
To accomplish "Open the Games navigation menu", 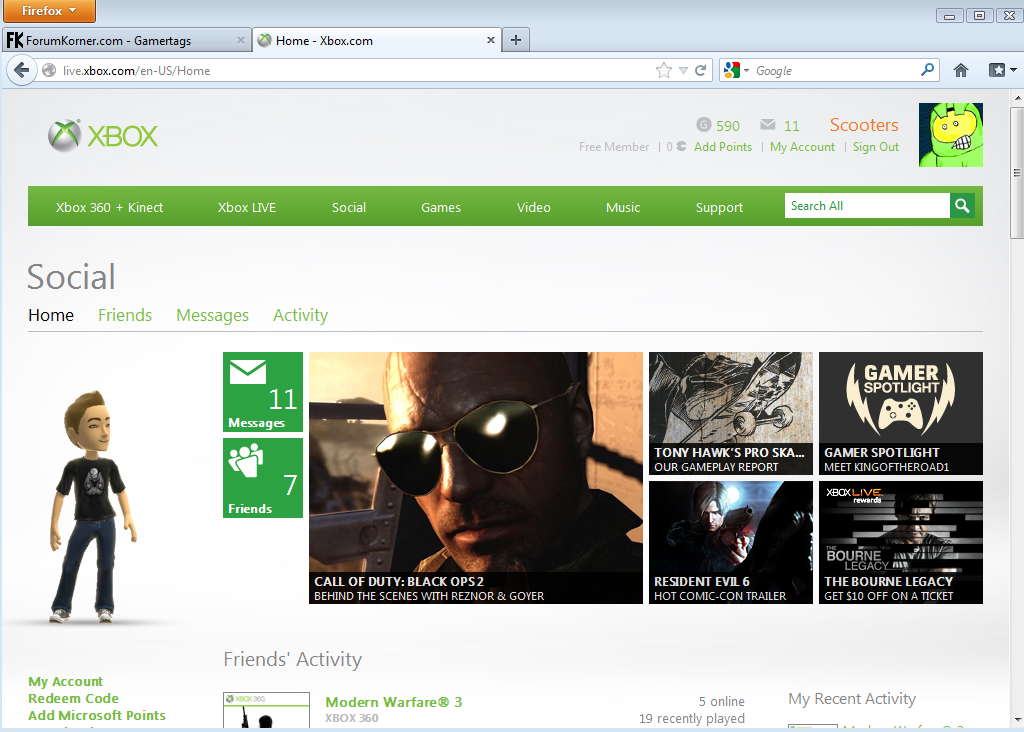I will coord(441,208).
